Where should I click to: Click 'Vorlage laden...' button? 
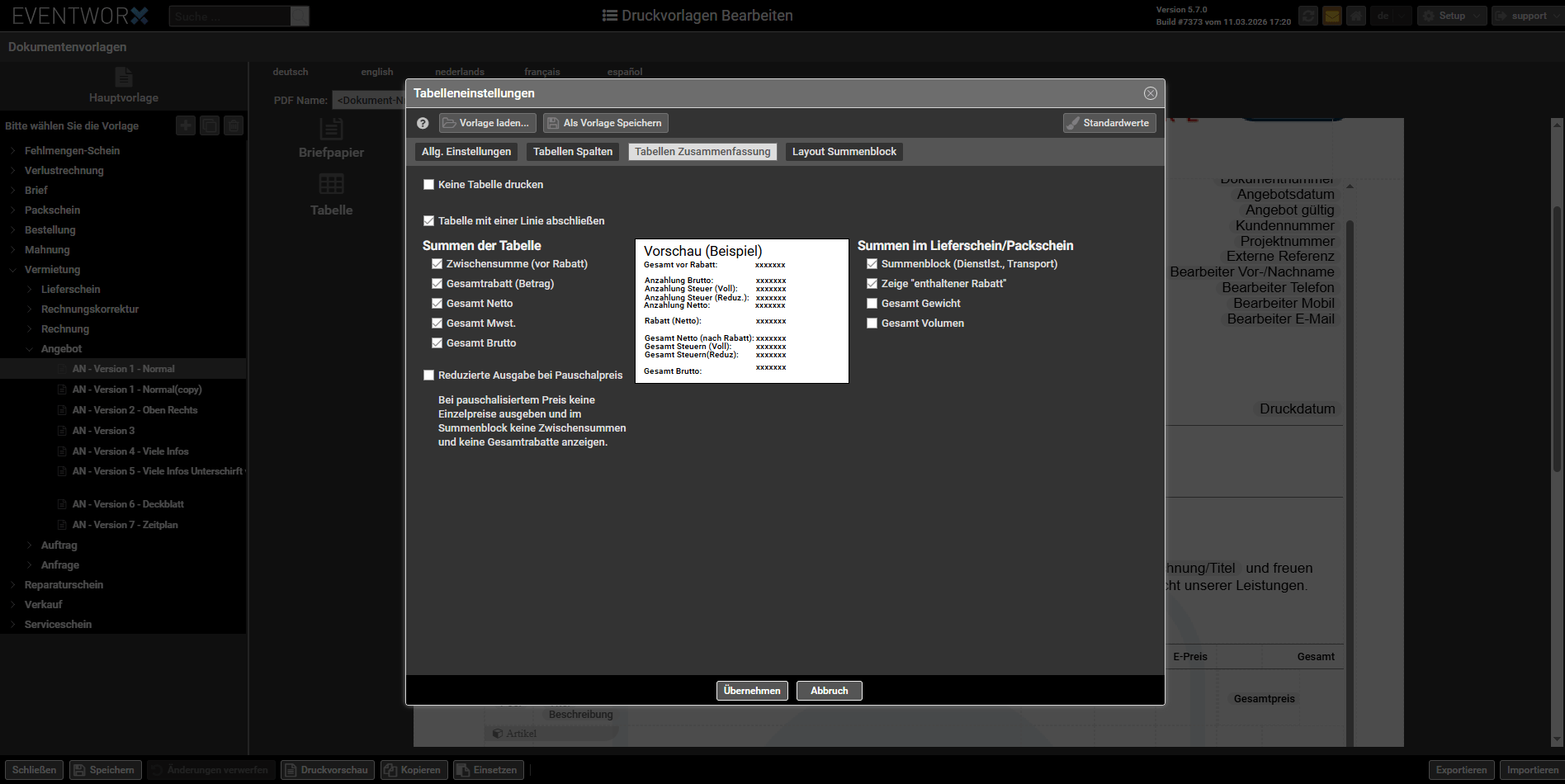coord(487,123)
